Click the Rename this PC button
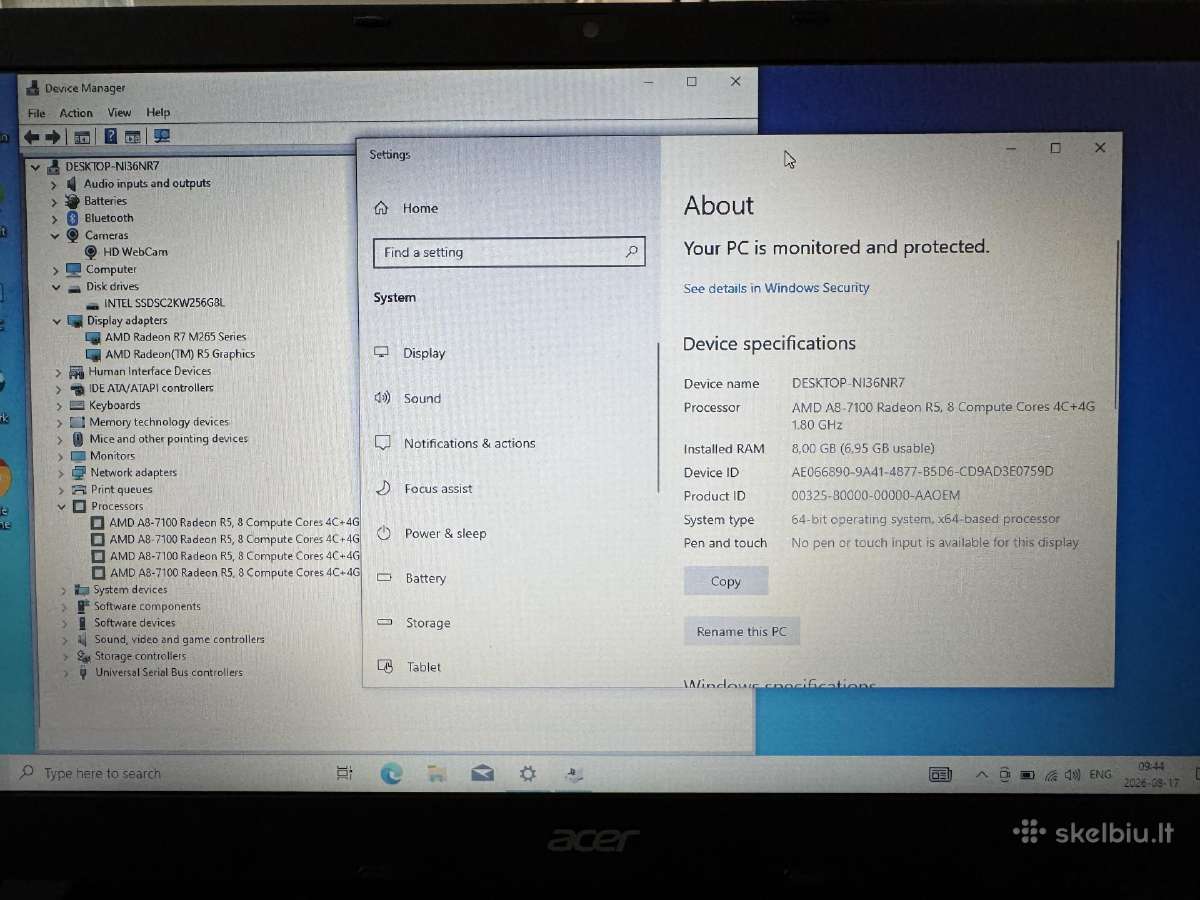The width and height of the screenshot is (1200, 900). point(742,631)
